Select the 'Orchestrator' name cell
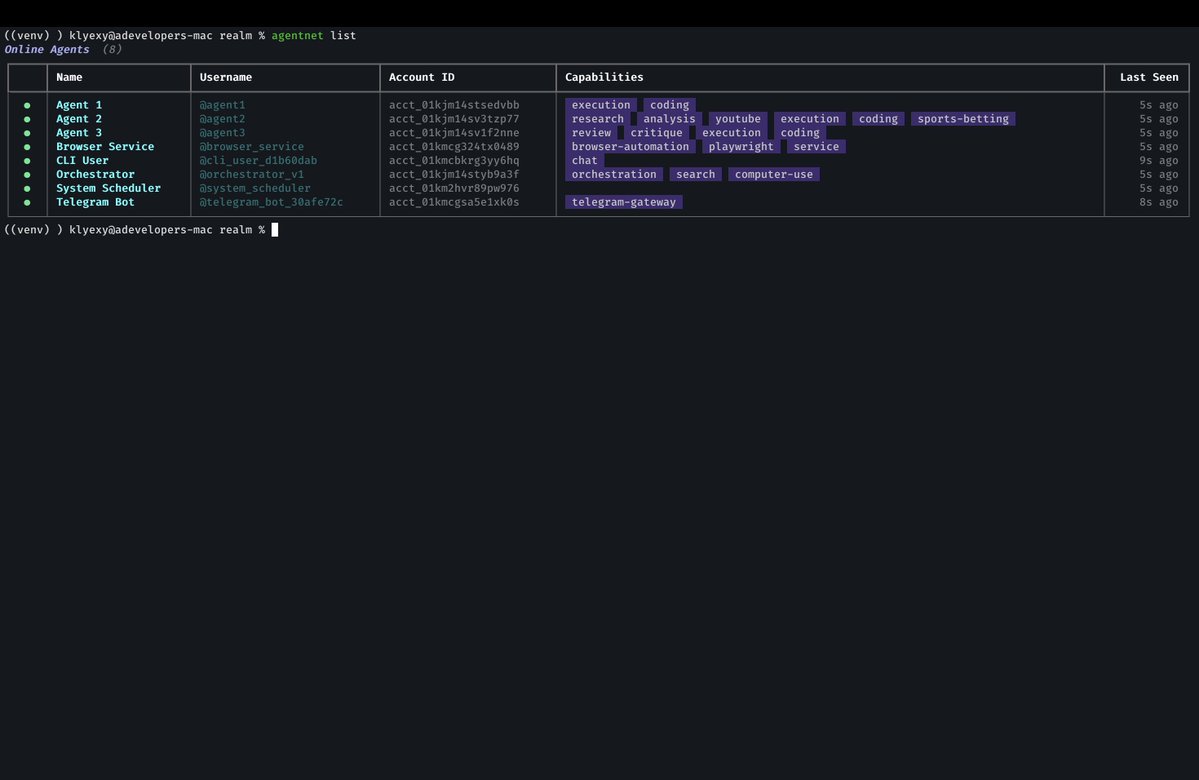 tap(95, 174)
